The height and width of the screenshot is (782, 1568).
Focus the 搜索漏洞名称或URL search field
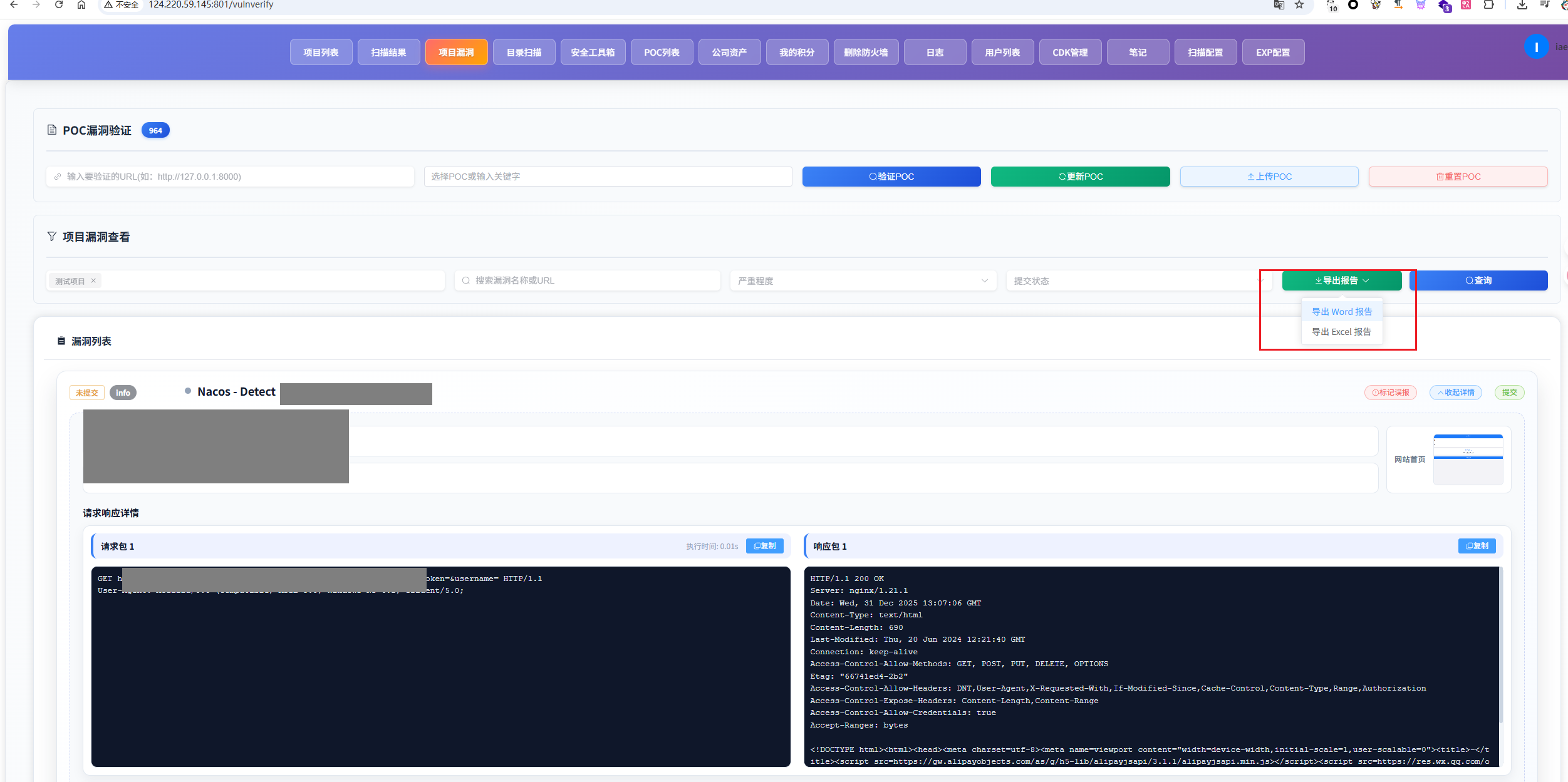coord(588,280)
